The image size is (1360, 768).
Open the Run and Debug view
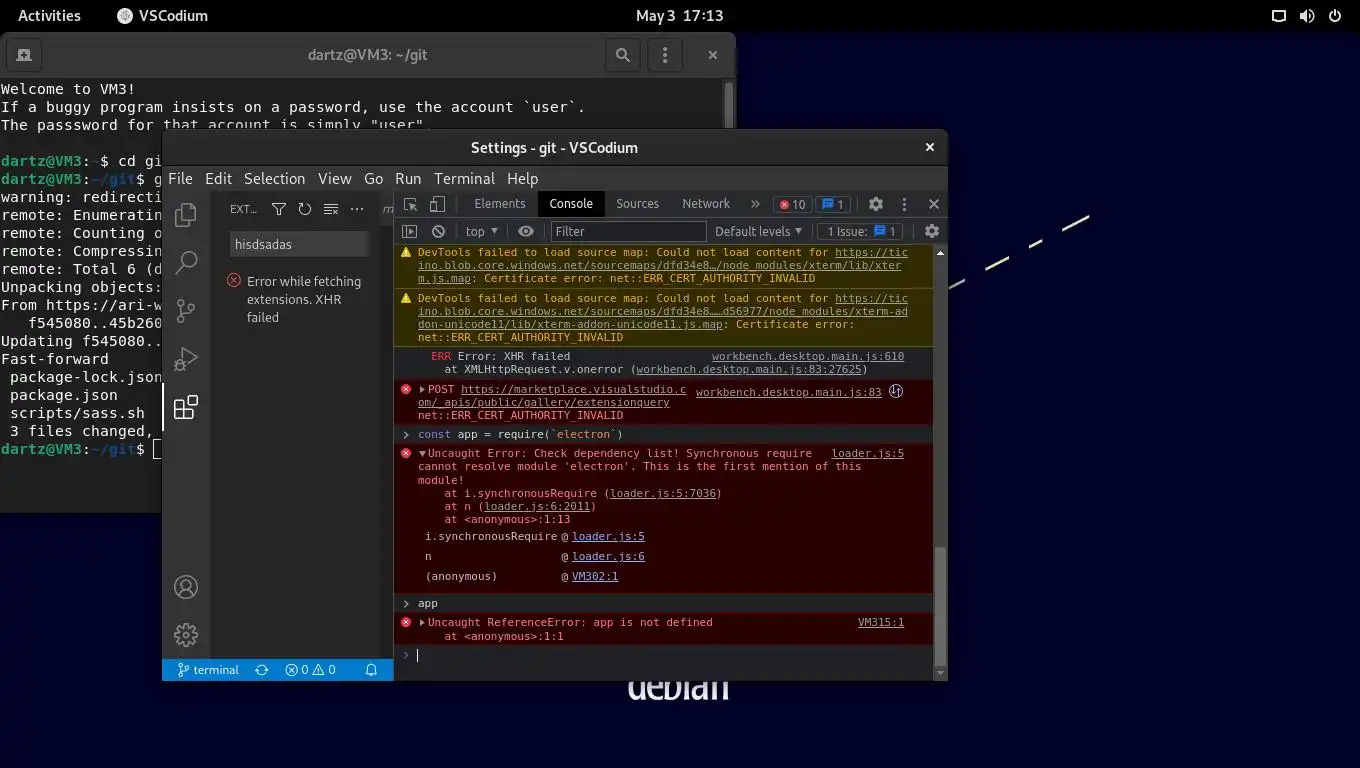pos(186,359)
